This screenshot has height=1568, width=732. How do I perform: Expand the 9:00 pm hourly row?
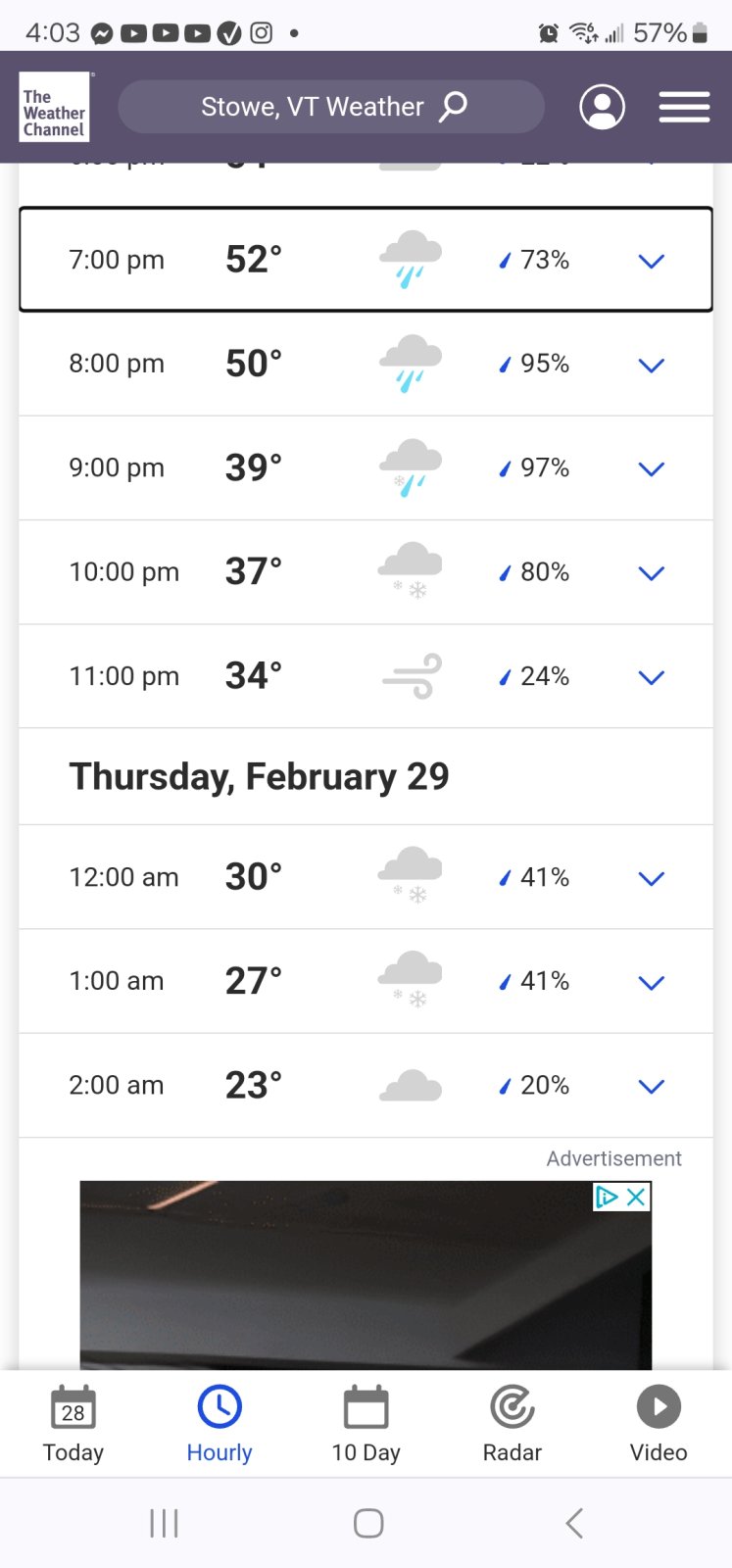point(366,468)
